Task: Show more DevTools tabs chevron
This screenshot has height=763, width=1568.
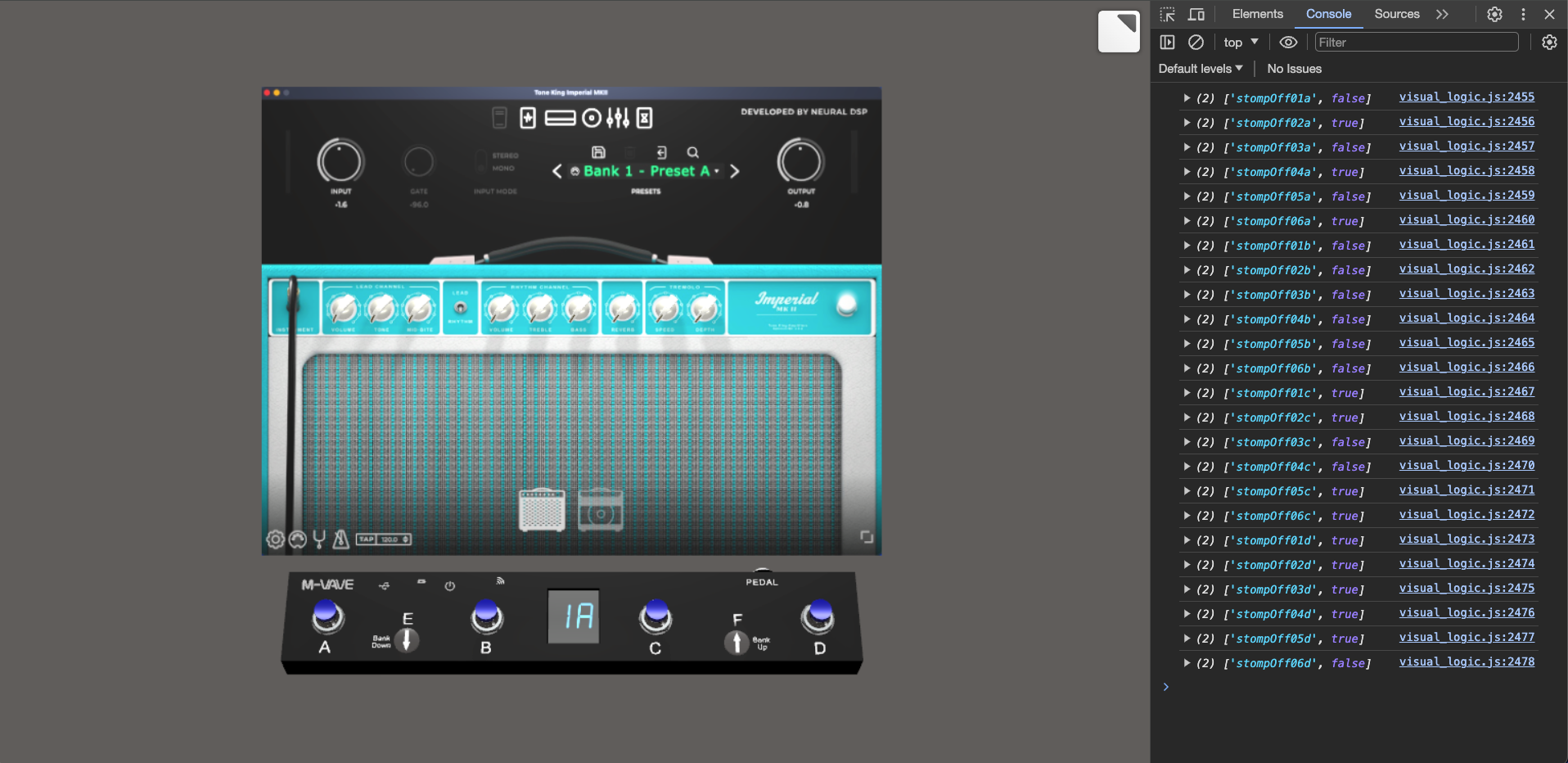Action: (x=1442, y=14)
